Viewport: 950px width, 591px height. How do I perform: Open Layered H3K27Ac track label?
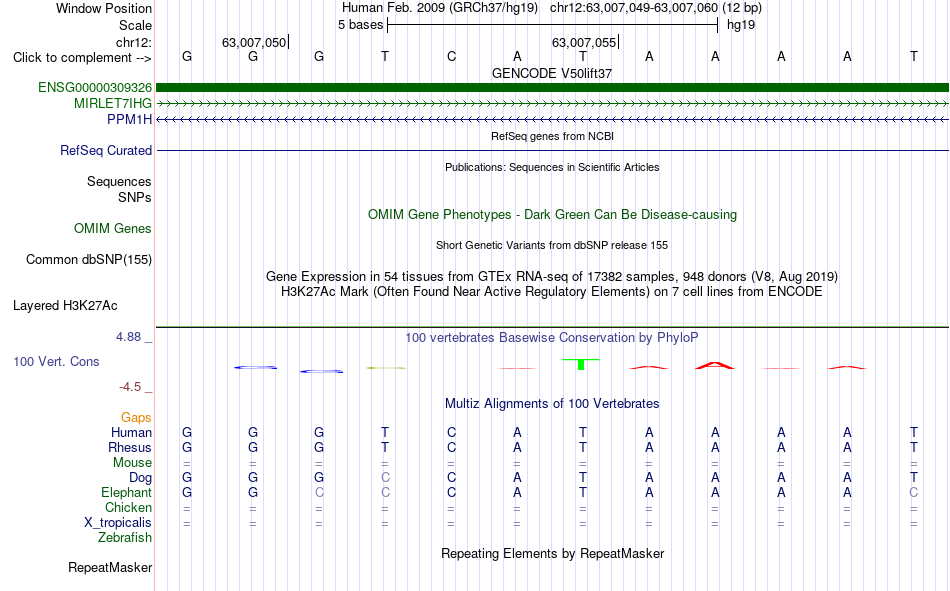[x=65, y=306]
